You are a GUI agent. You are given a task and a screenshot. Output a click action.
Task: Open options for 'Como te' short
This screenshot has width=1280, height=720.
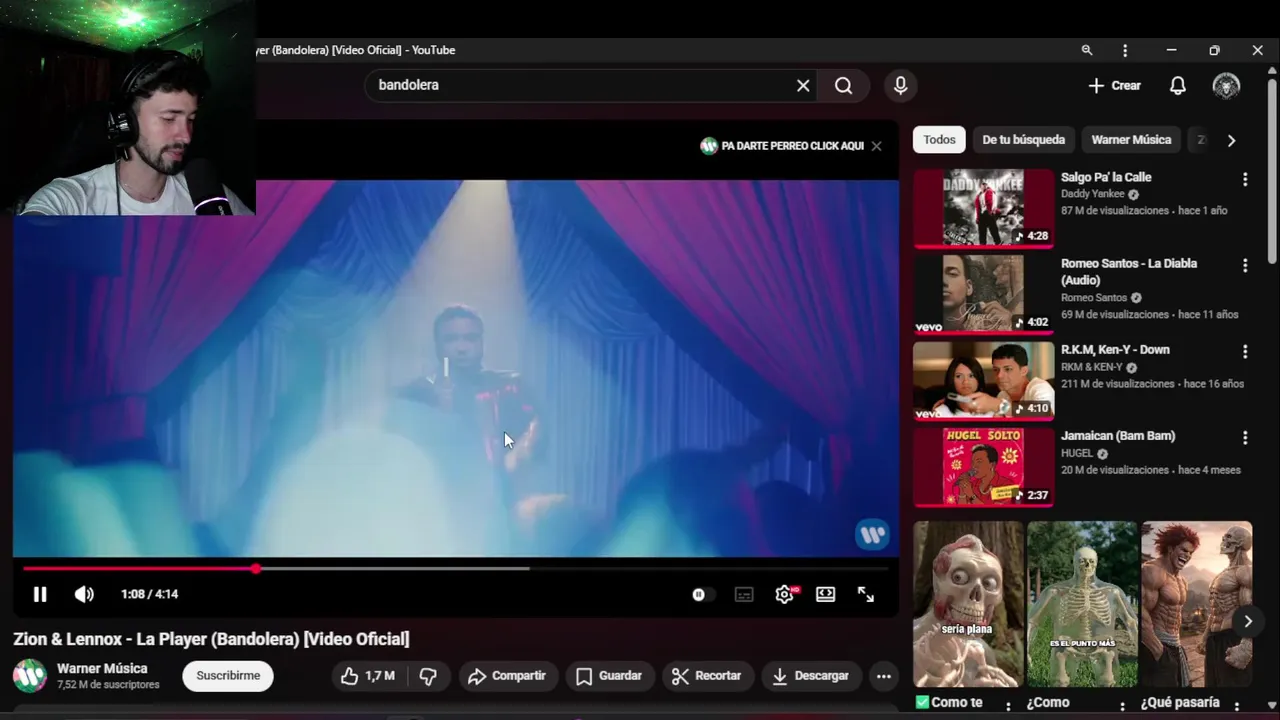pyautogui.click(x=1008, y=706)
